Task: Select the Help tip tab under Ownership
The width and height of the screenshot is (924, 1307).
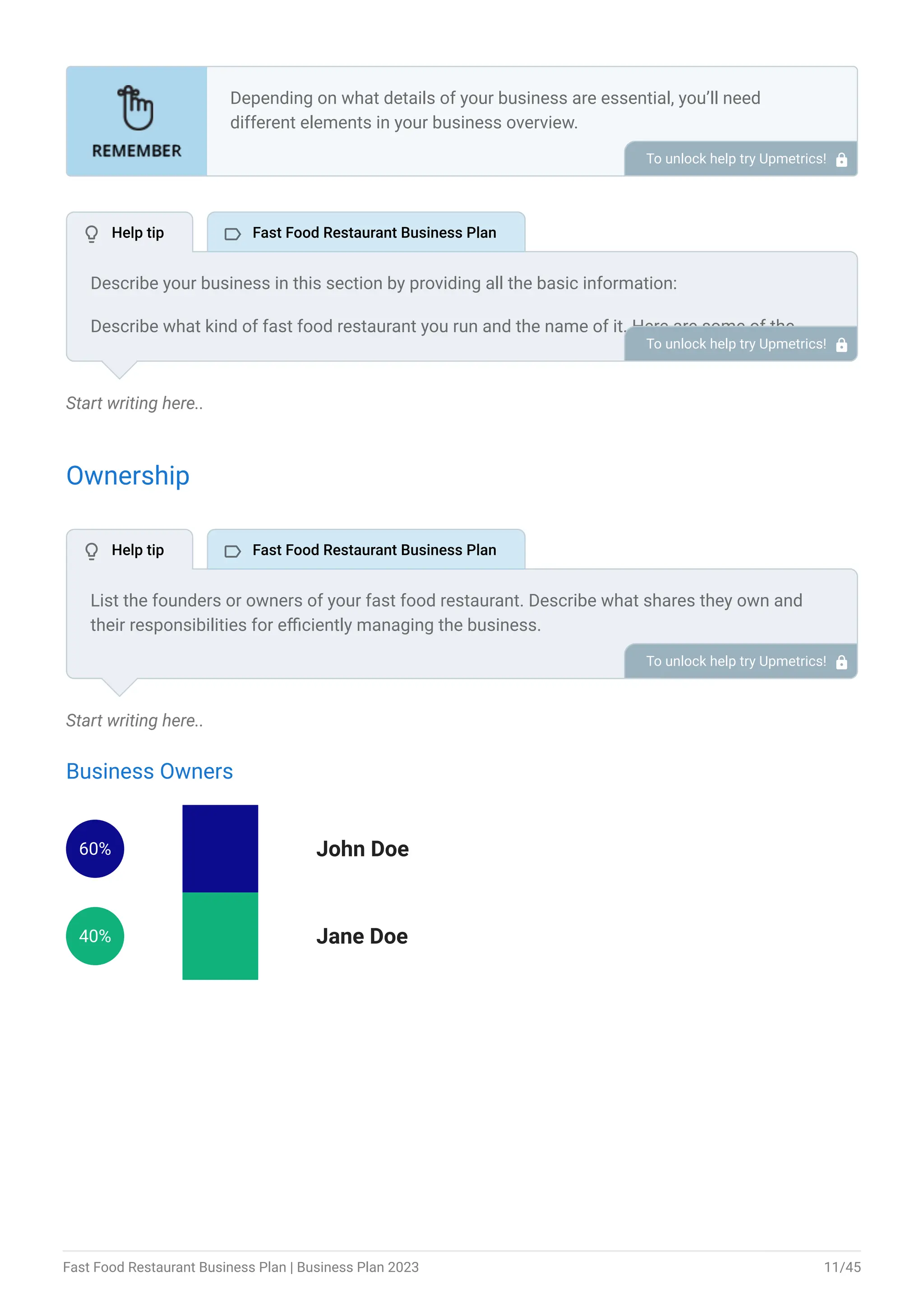Action: [x=130, y=550]
